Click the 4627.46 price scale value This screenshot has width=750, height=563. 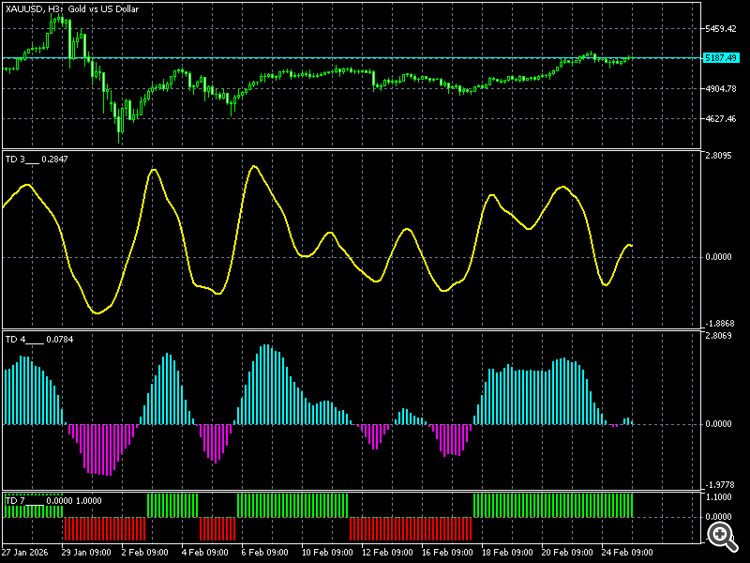coord(721,119)
